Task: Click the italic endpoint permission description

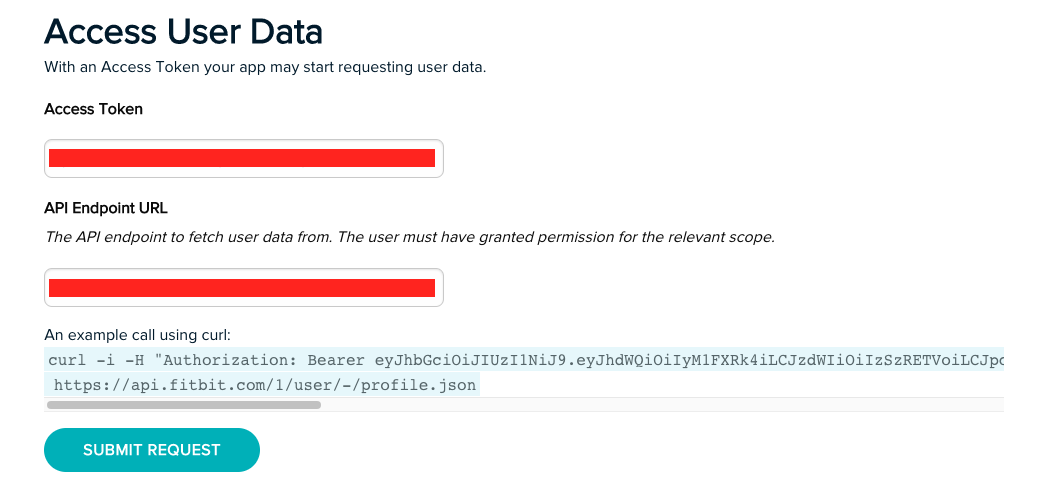Action: pyautogui.click(x=410, y=237)
